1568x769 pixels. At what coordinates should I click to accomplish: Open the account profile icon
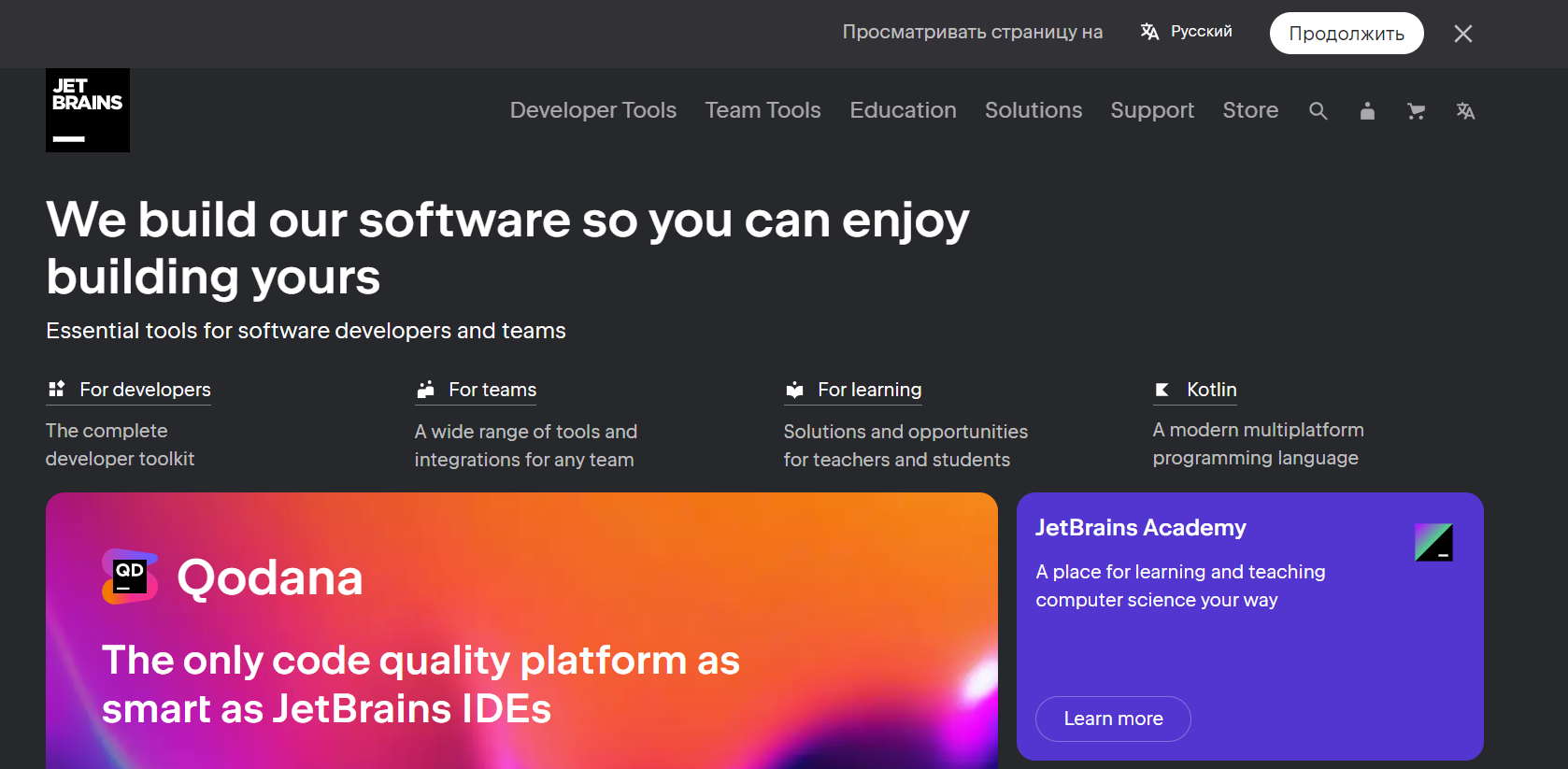[x=1367, y=111]
